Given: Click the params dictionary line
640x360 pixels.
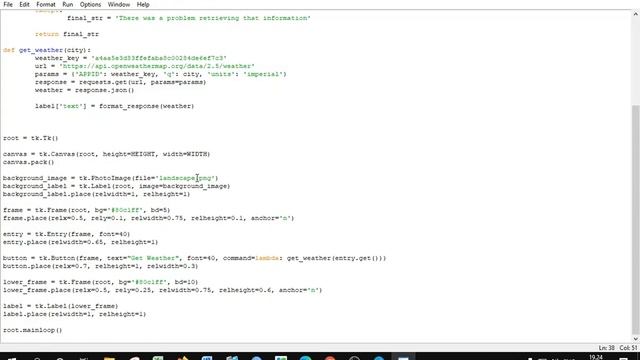Looking at the screenshot, I should pyautogui.click(x=161, y=74).
